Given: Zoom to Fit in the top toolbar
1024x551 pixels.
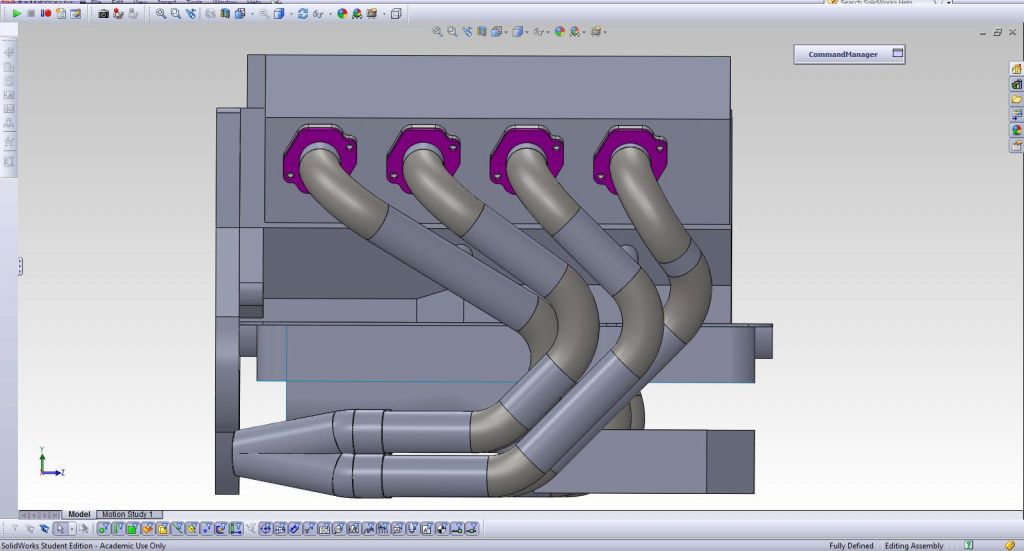Looking at the screenshot, I should [x=161, y=13].
